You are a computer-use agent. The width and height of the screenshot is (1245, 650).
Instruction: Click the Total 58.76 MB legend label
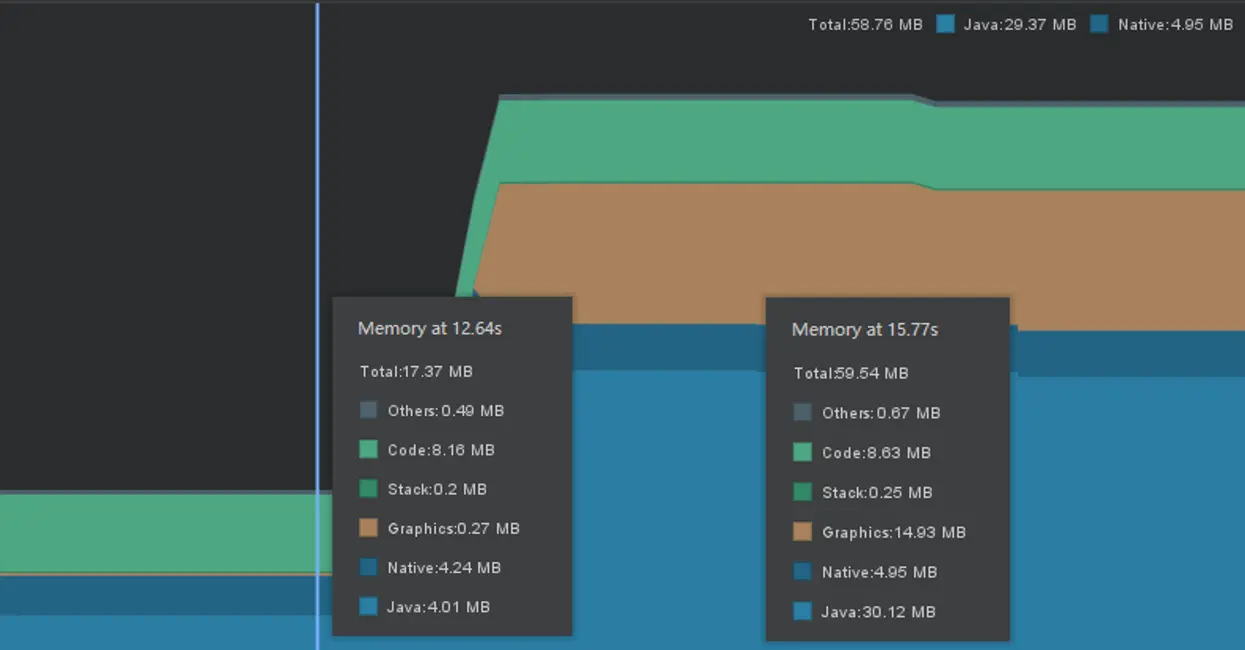pyautogui.click(x=865, y=24)
